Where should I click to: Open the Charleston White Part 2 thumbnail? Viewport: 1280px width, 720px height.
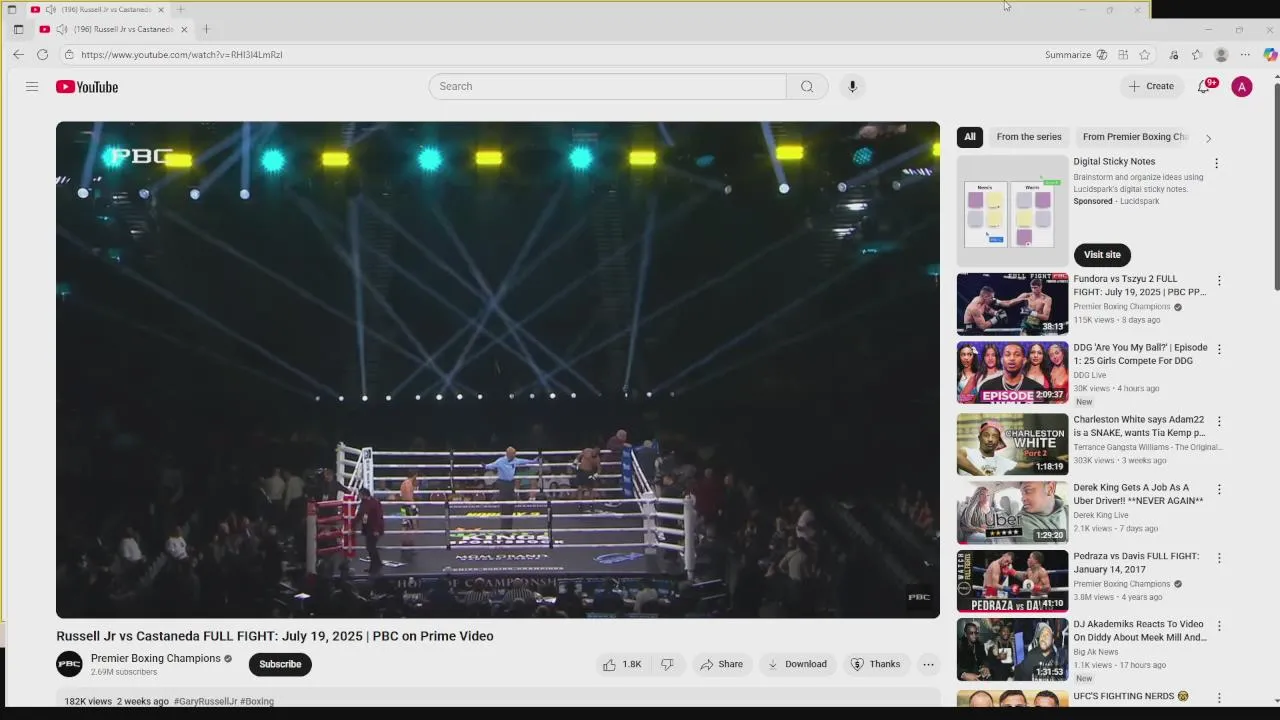tap(1012, 444)
